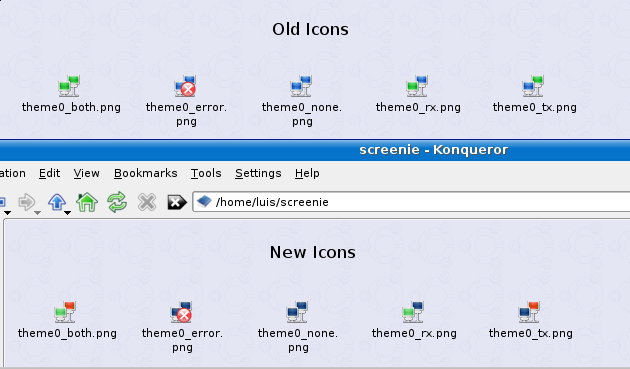Open the Settings menu
Screen dimensions: 630x369
point(258,173)
